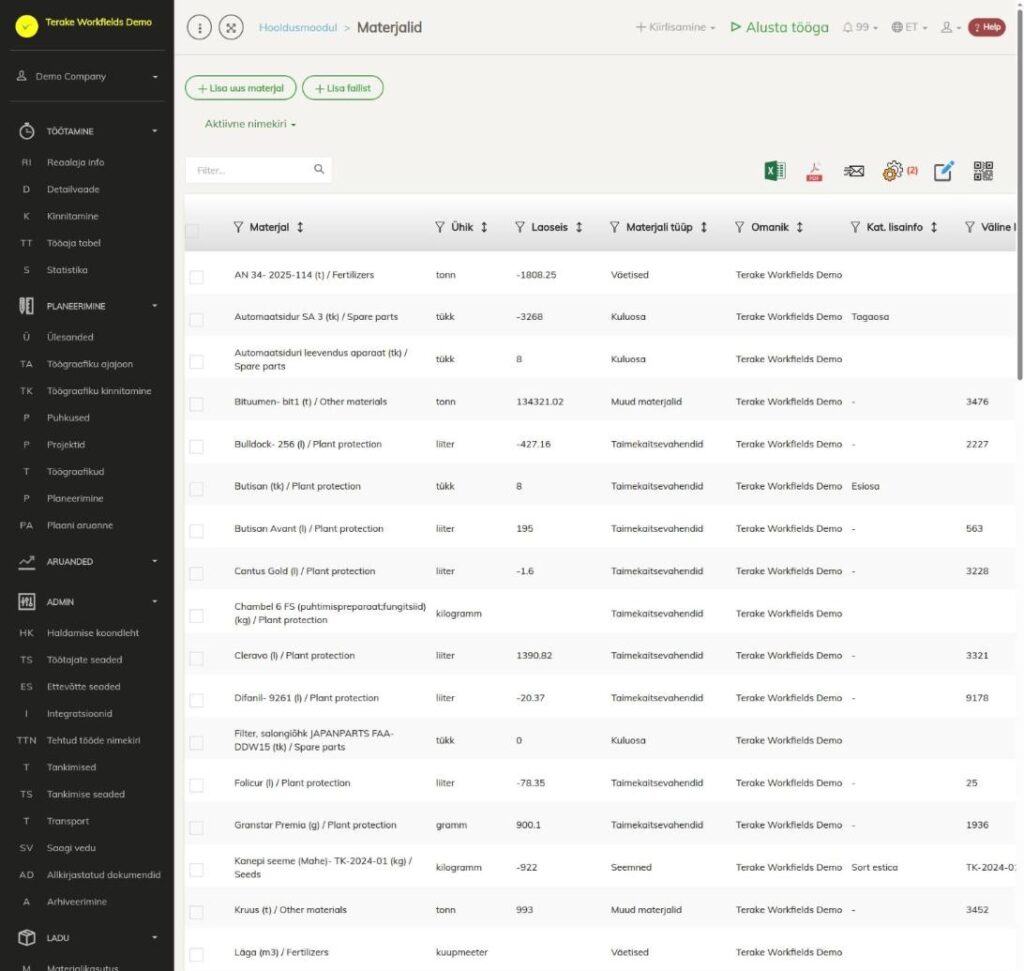Viewport: 1024px width, 971px height.
Task: Open the QR code generator icon
Action: tap(983, 171)
